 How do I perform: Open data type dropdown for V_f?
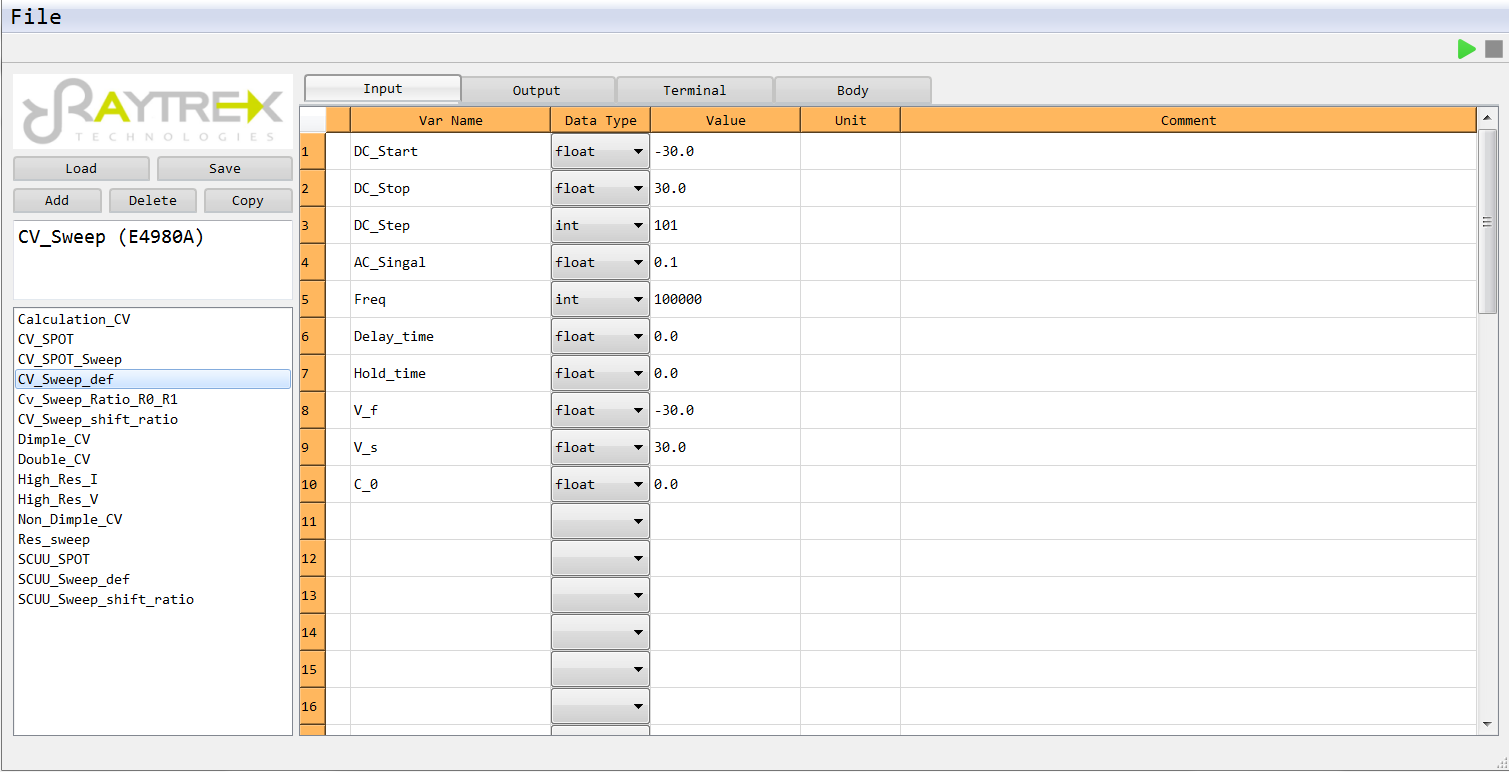600,410
